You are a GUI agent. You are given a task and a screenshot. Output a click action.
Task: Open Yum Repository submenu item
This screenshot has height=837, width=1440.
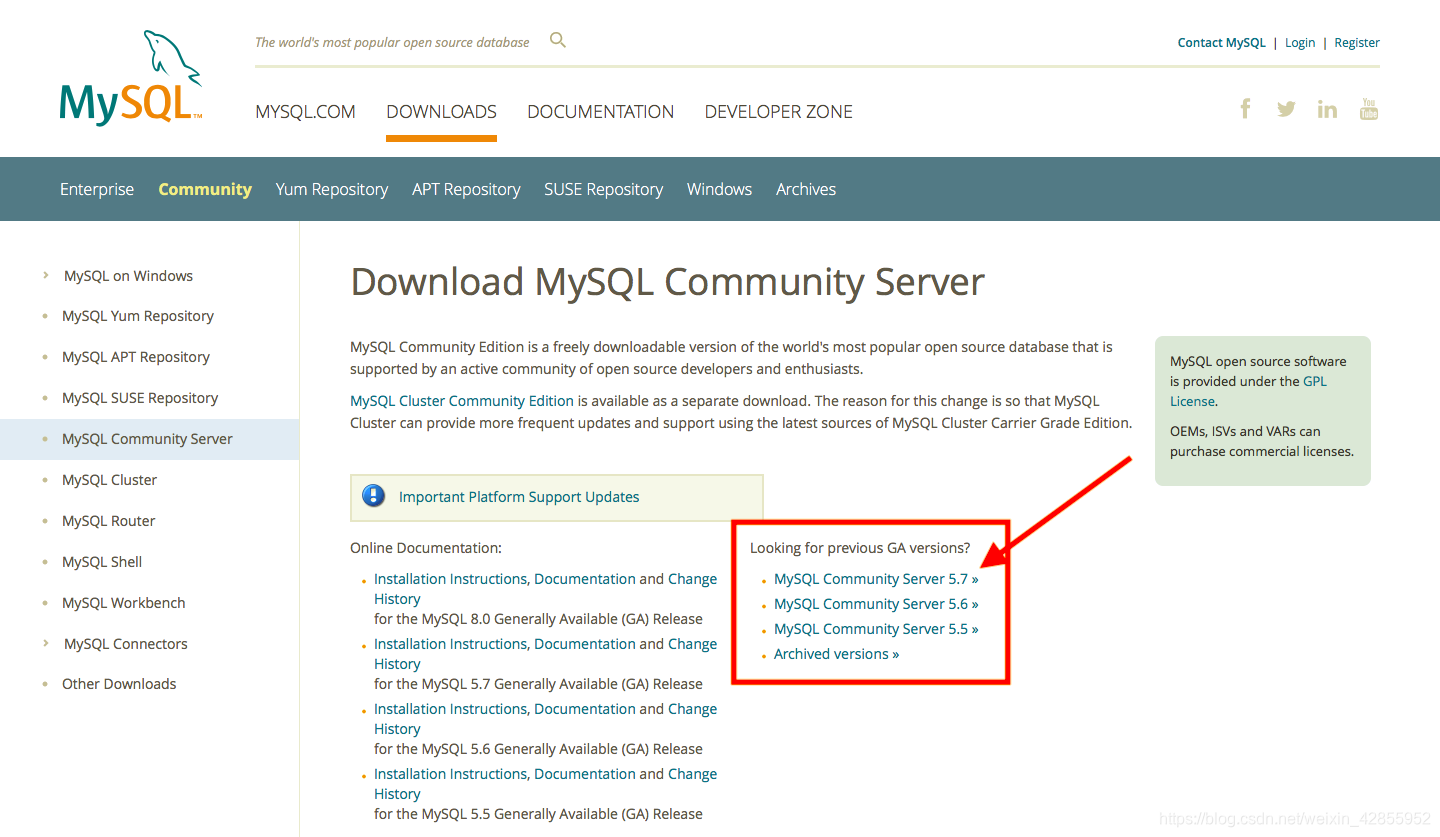point(332,189)
